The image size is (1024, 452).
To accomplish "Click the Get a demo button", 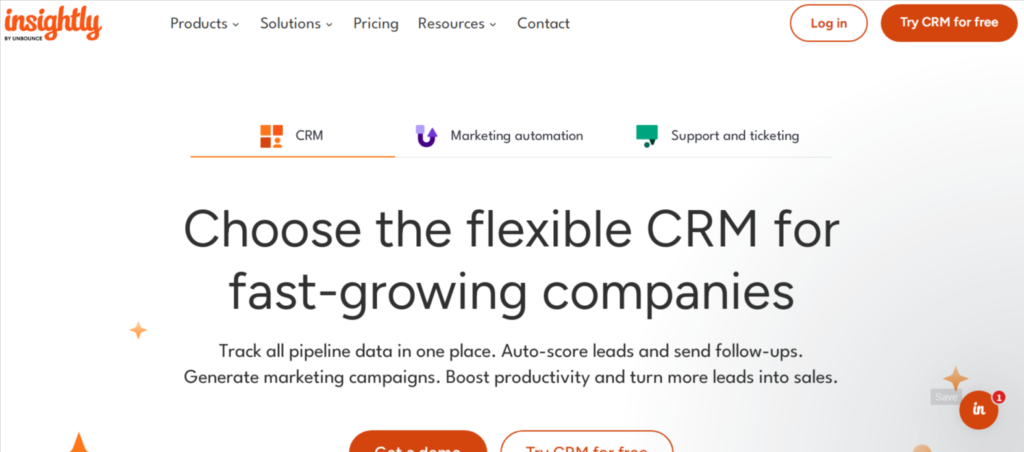I will pos(417,444).
